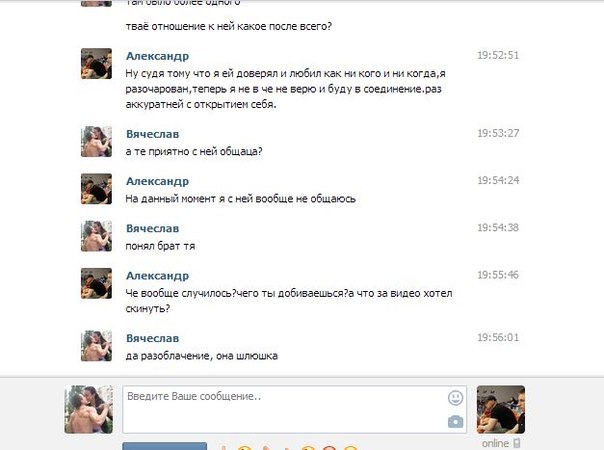
Task: Open Александр name link at 19:55:46
Action: (x=158, y=276)
